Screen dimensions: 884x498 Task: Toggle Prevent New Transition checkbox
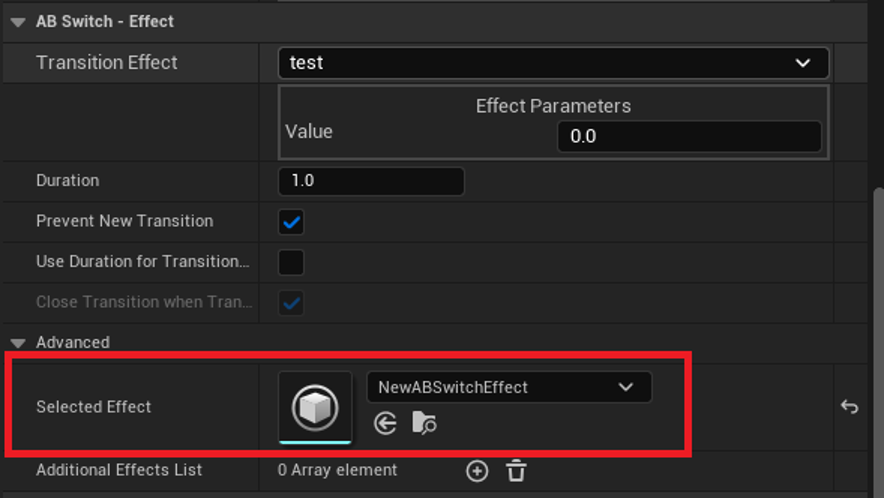tap(291, 221)
